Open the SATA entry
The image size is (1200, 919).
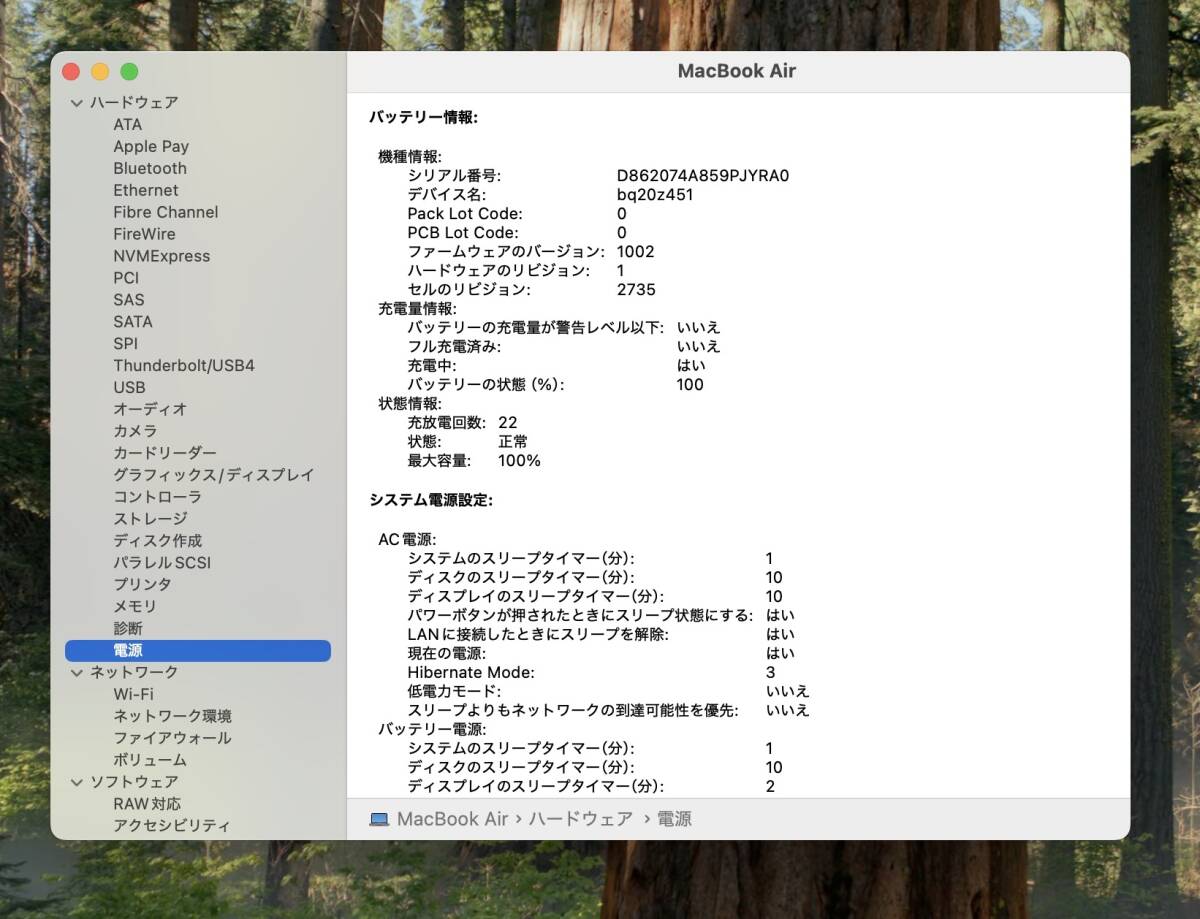tap(133, 322)
